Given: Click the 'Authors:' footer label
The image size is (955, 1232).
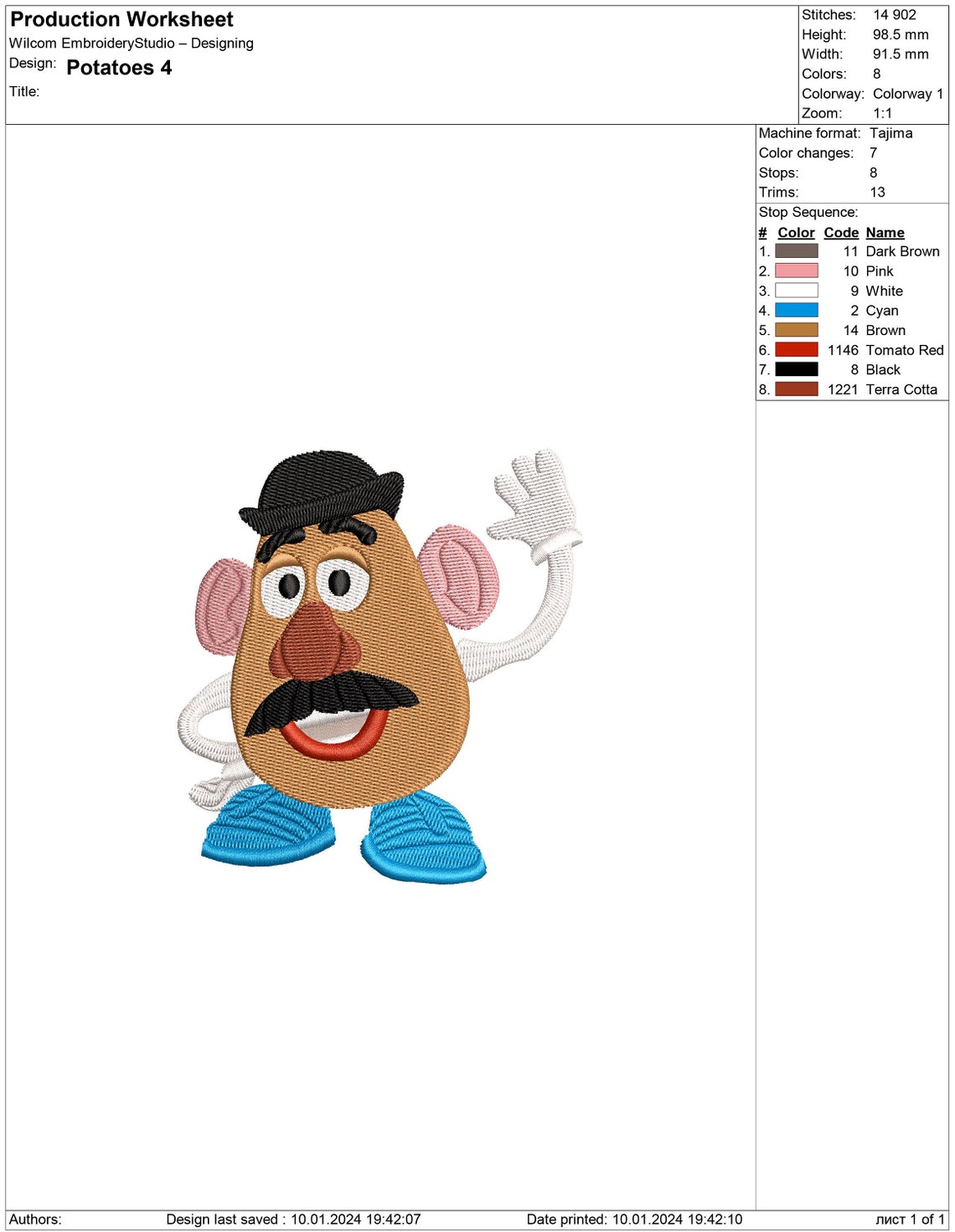Looking at the screenshot, I should (x=35, y=1219).
